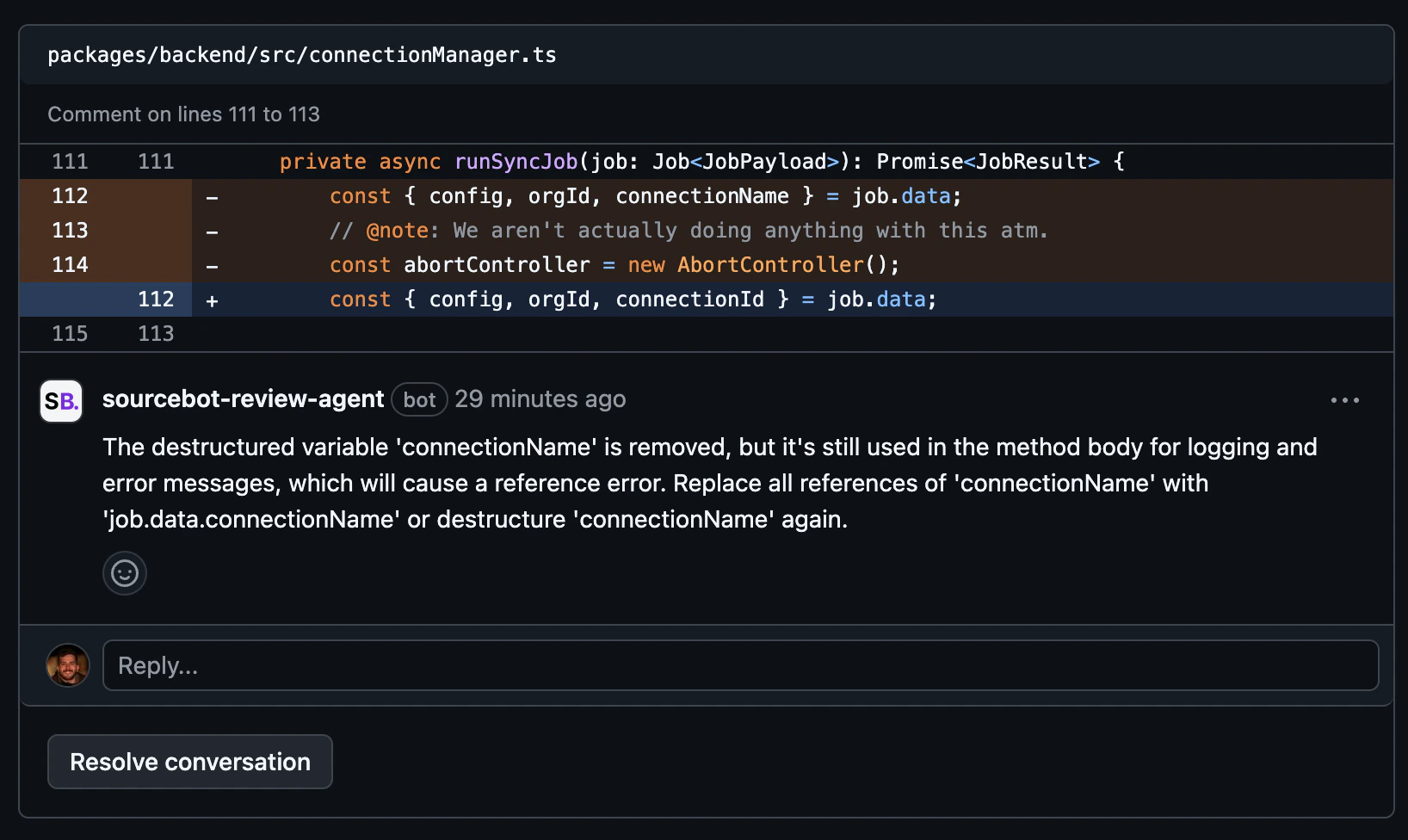Click the Resolve conversation button

[189, 761]
